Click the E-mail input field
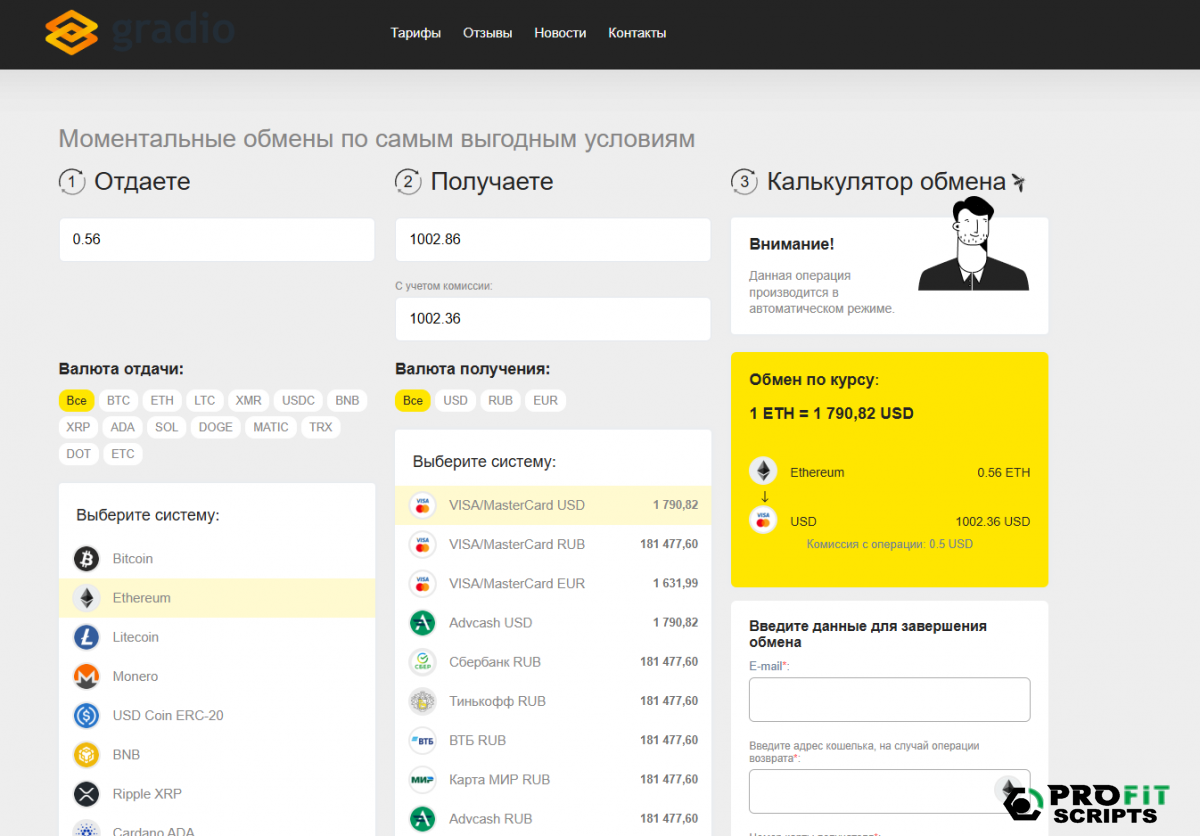This screenshot has width=1200, height=836. click(x=889, y=699)
